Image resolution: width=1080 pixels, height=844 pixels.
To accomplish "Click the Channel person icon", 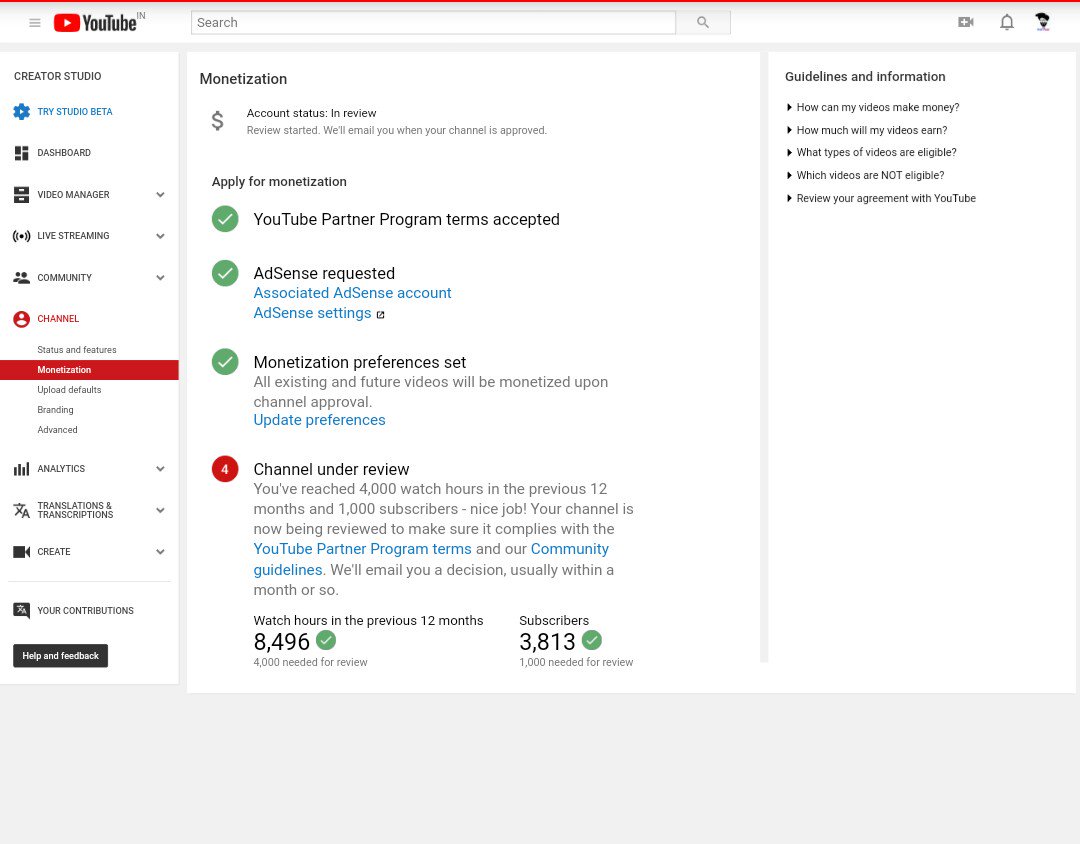I will (x=21, y=319).
